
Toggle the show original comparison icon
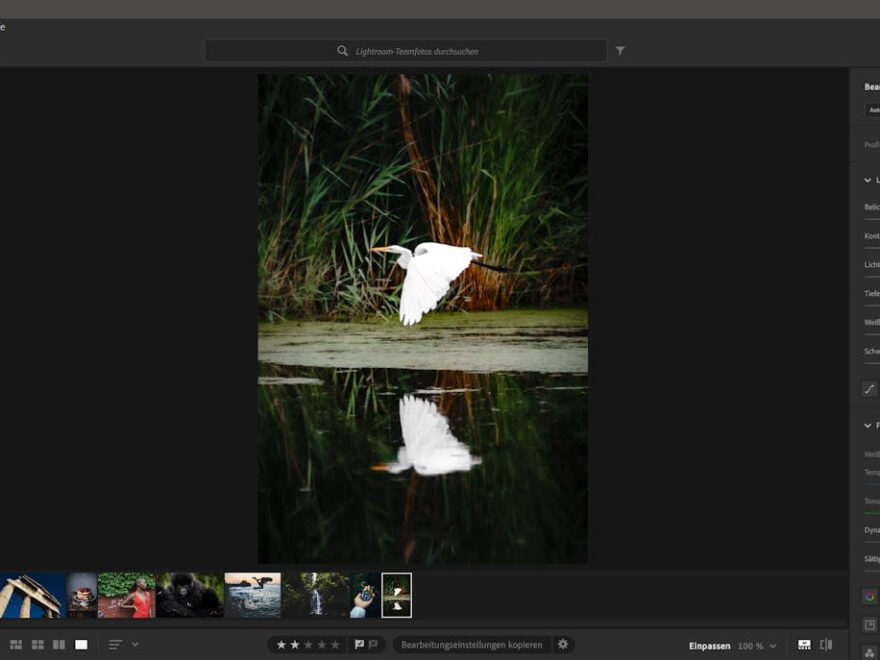pos(826,645)
